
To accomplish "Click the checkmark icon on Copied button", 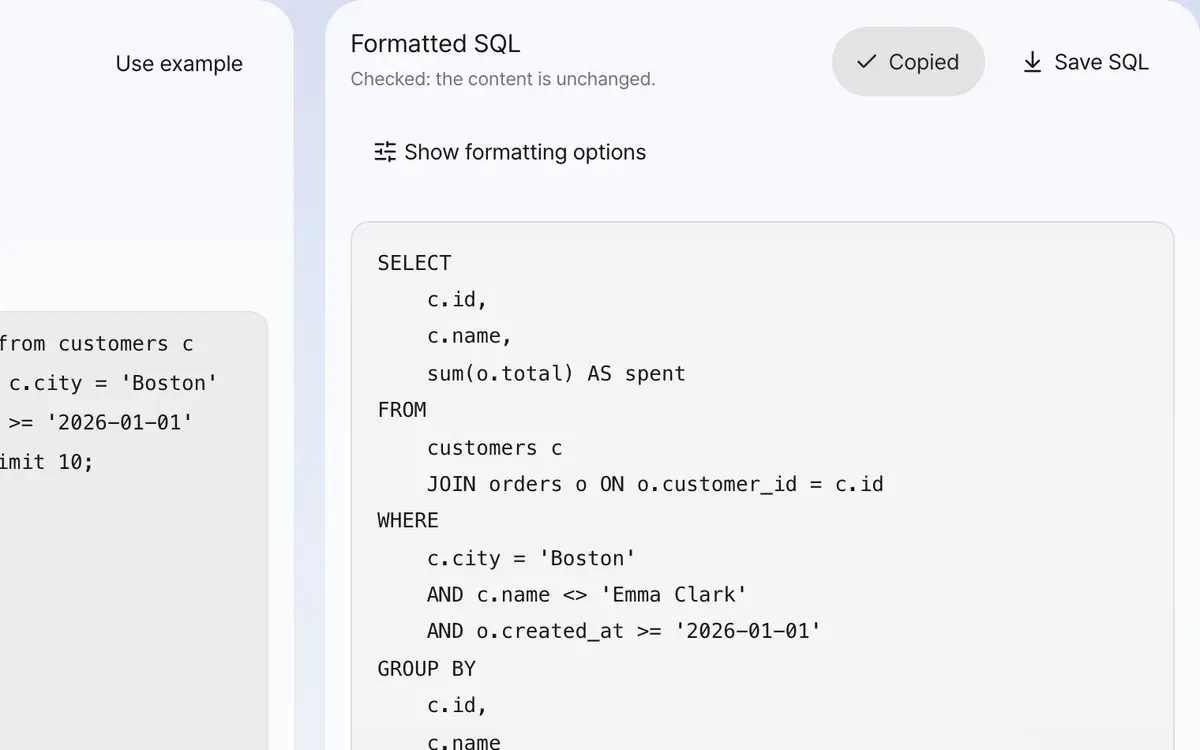I will point(867,62).
